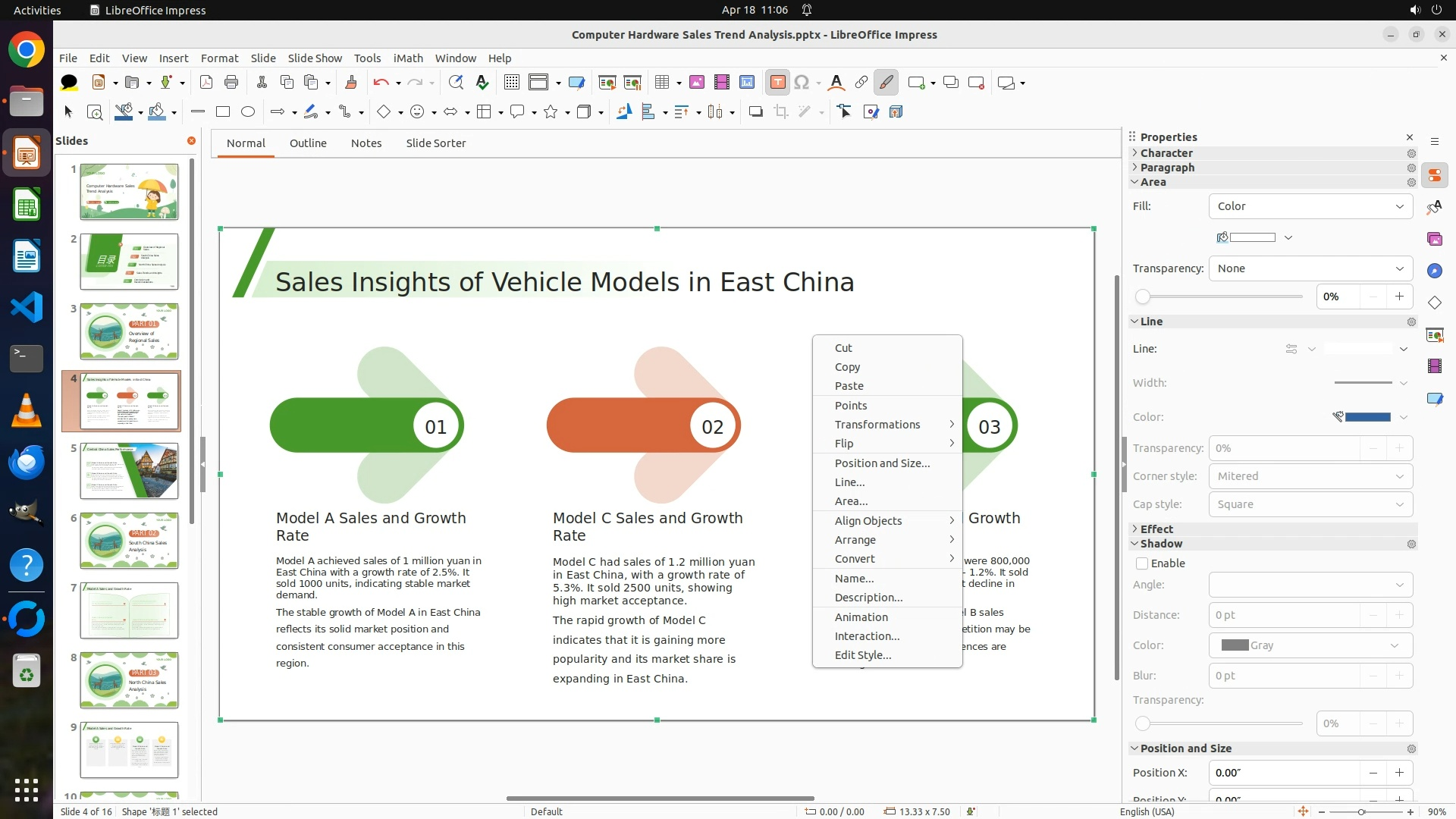Click the Crop Image tool icon
The width and height of the screenshot is (1456, 819).
coord(781,112)
